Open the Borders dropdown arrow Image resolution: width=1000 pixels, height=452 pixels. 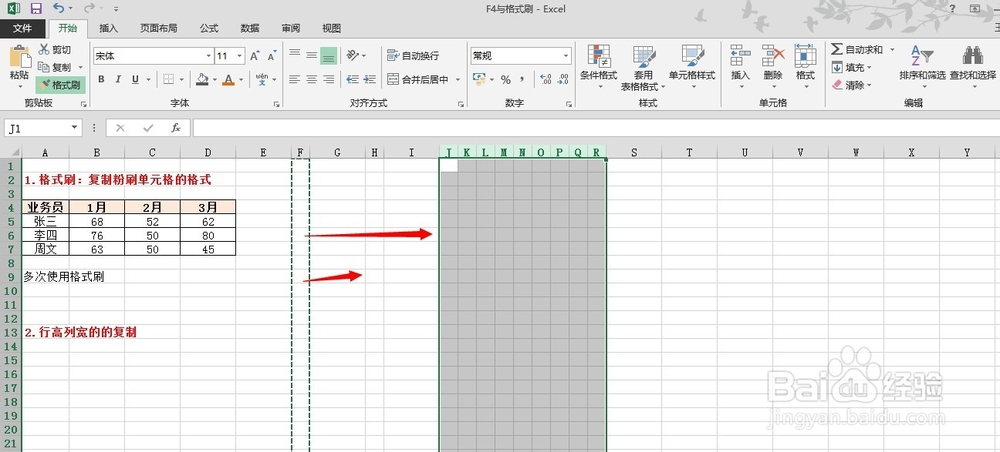pyautogui.click(x=181, y=80)
